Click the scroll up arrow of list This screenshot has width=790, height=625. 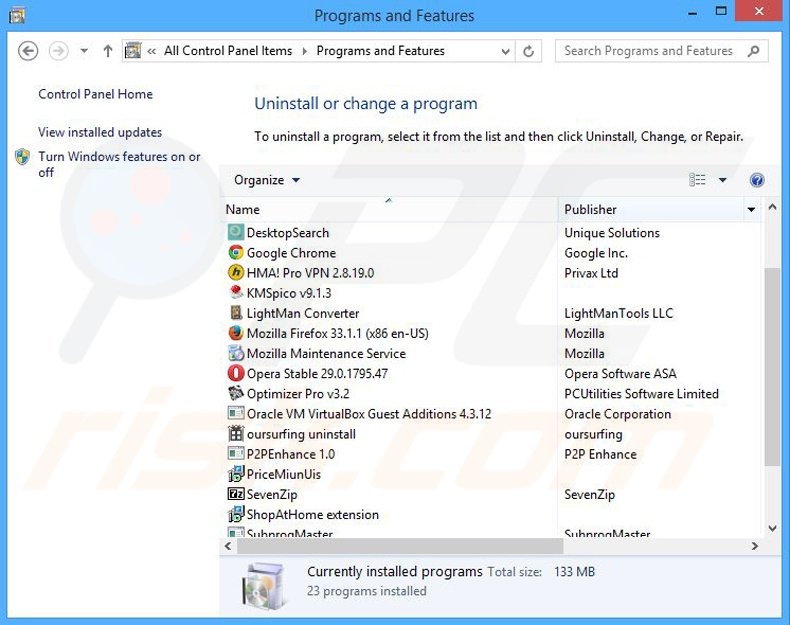coord(772,207)
